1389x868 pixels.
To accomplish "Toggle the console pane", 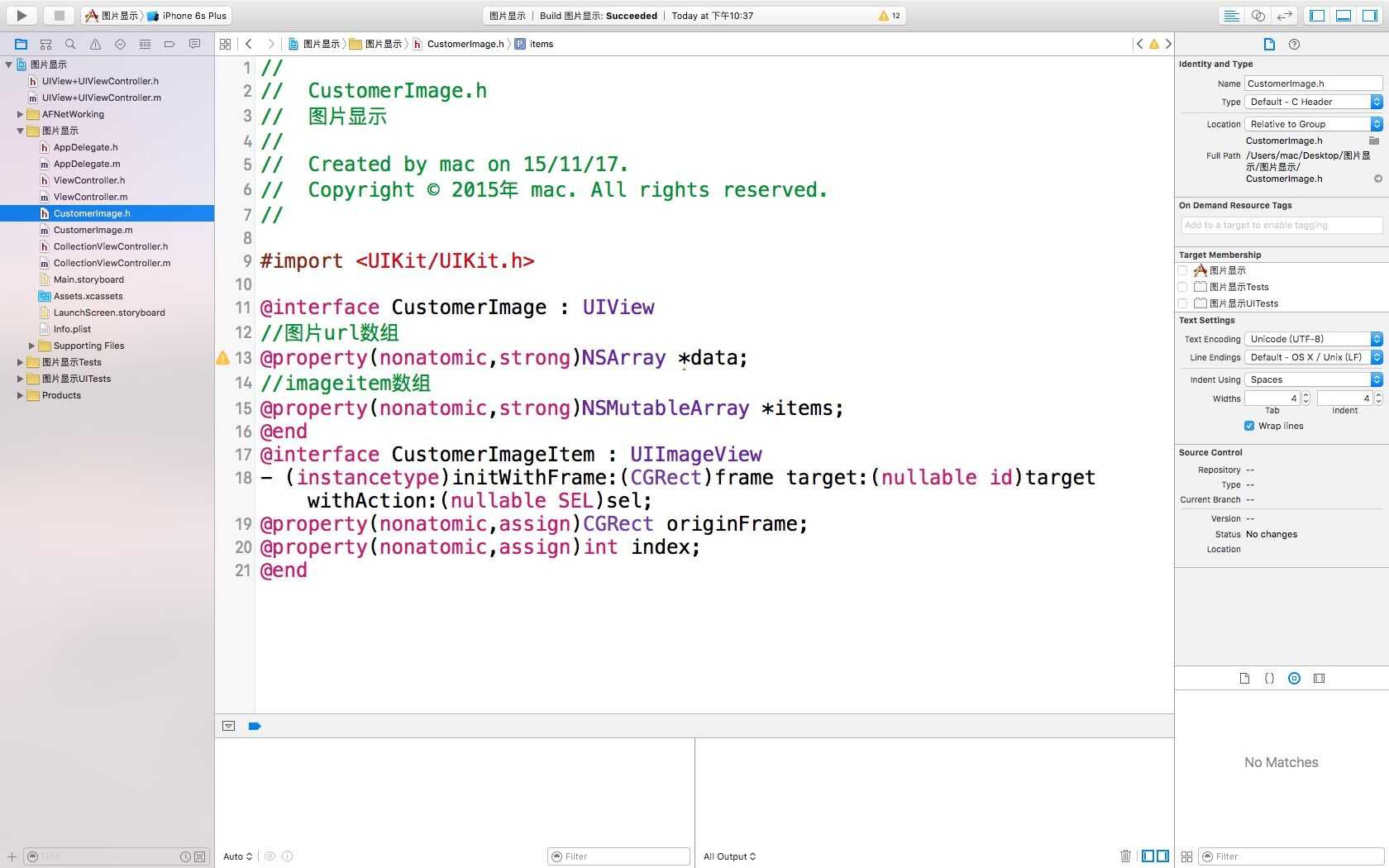I will point(1162,856).
